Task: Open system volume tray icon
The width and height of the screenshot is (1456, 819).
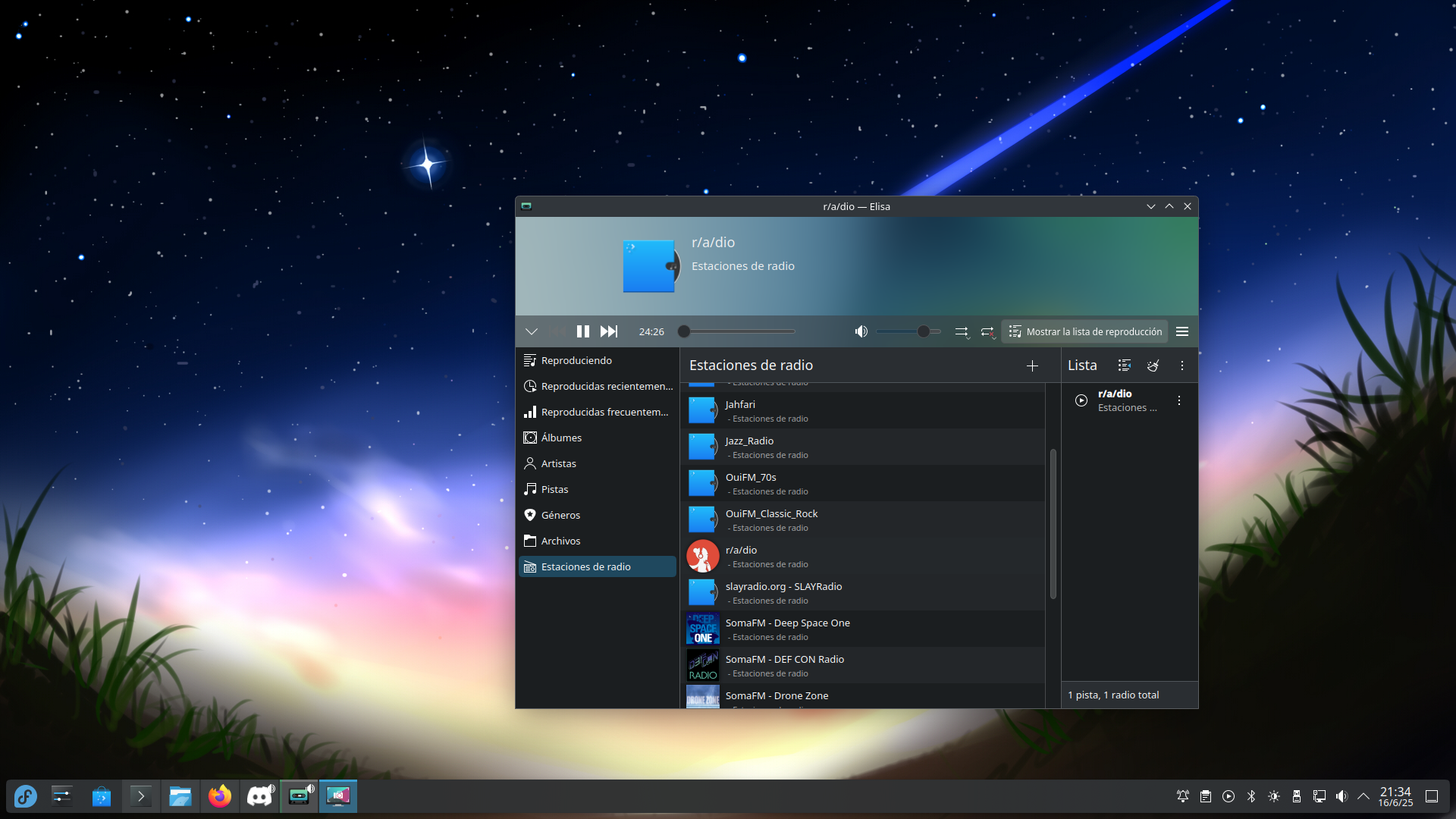Action: [x=1341, y=796]
